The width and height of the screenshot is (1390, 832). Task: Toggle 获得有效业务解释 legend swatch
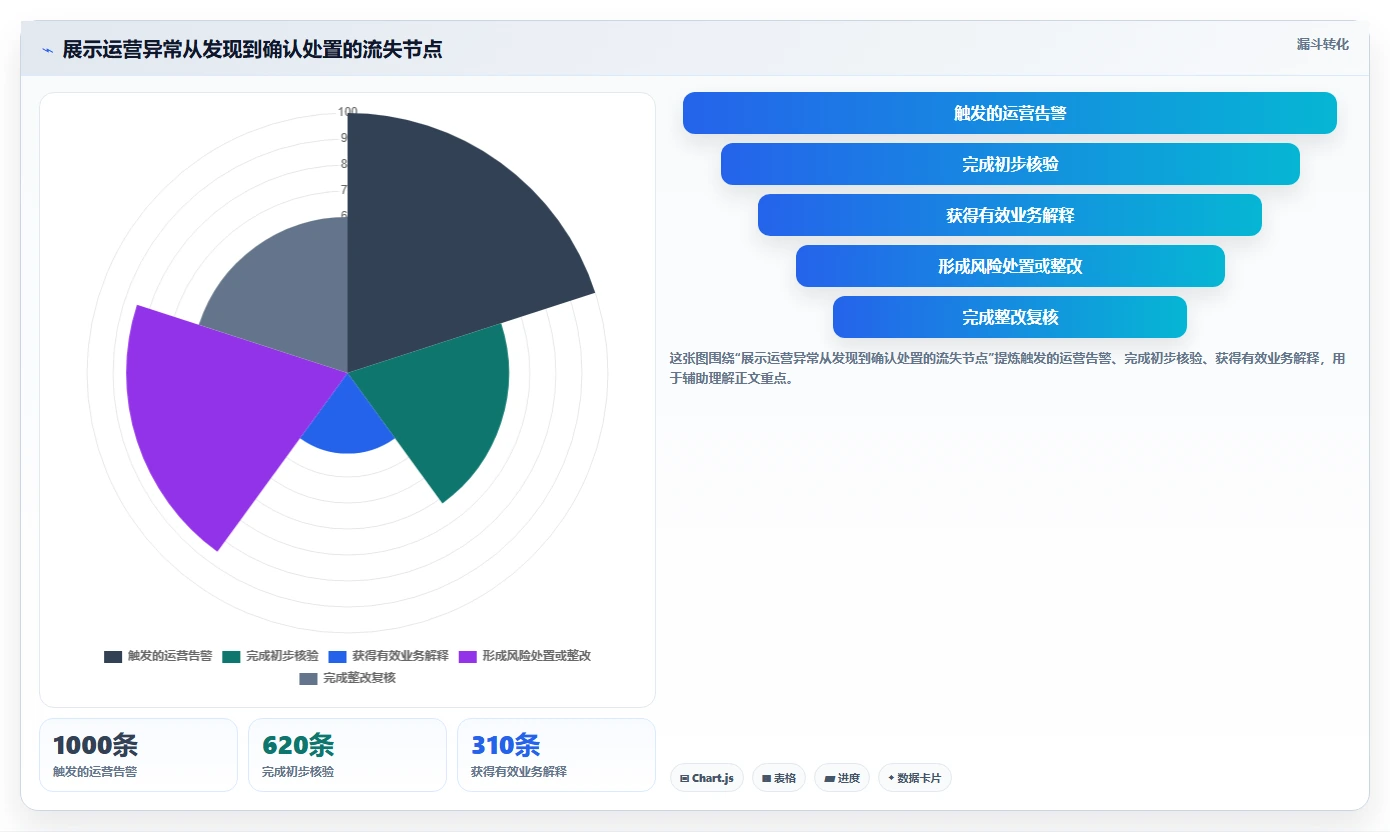pyautogui.click(x=338, y=656)
